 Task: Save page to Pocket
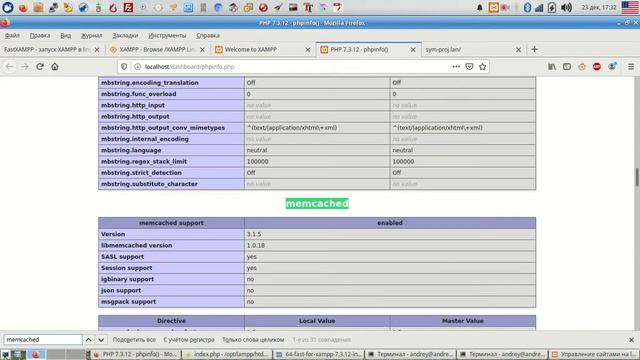point(469,67)
